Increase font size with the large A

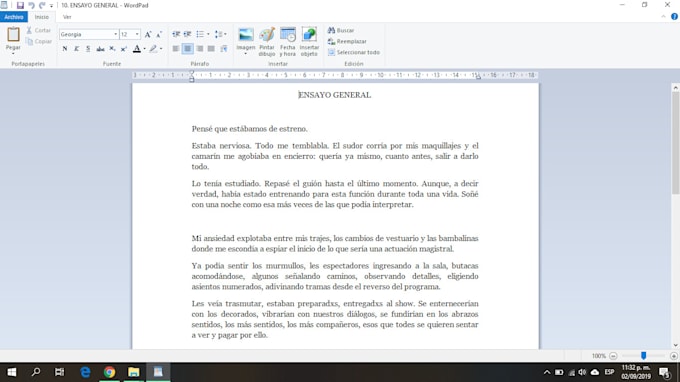pyautogui.click(x=148, y=34)
